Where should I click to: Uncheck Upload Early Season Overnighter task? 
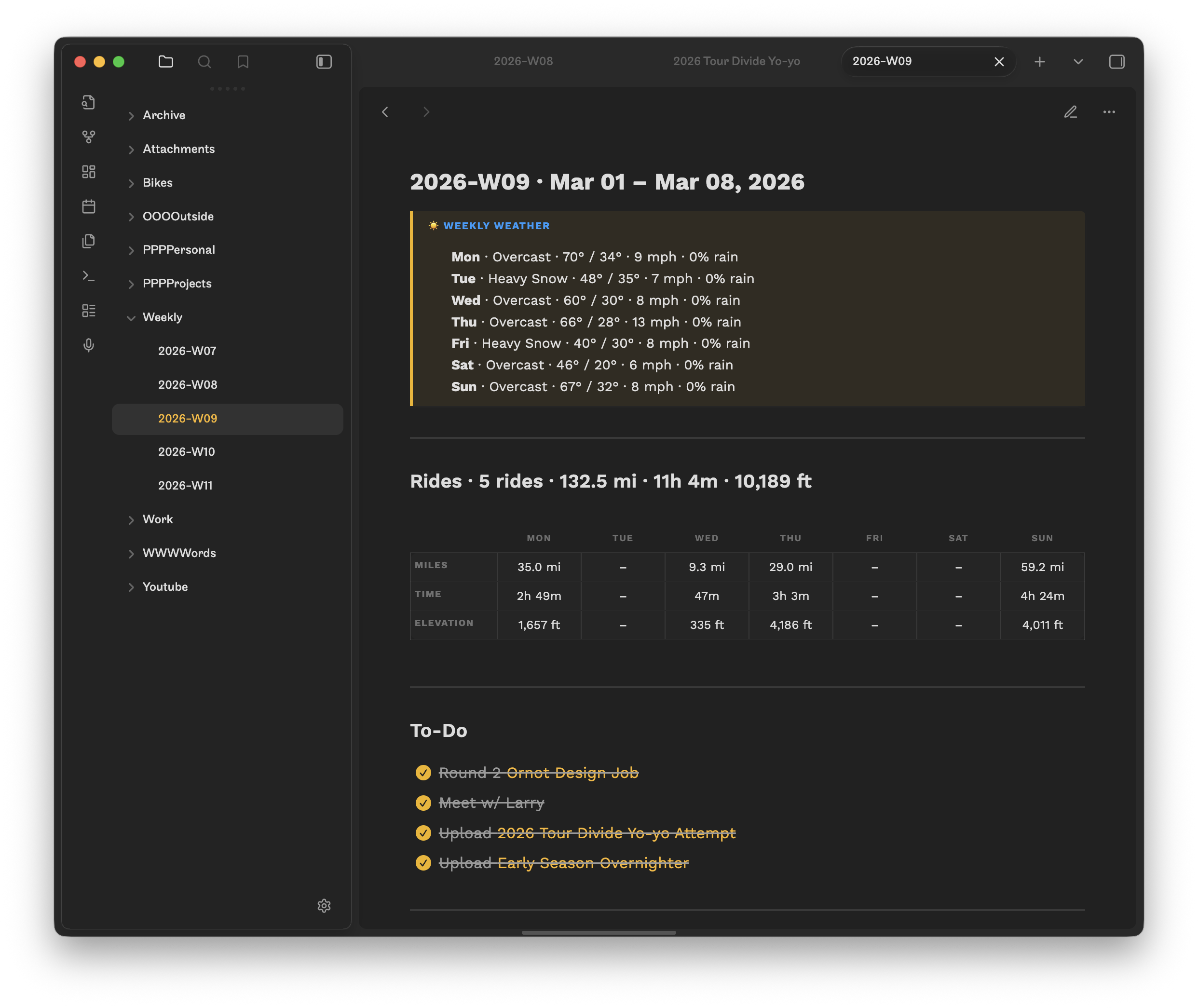tap(423, 863)
